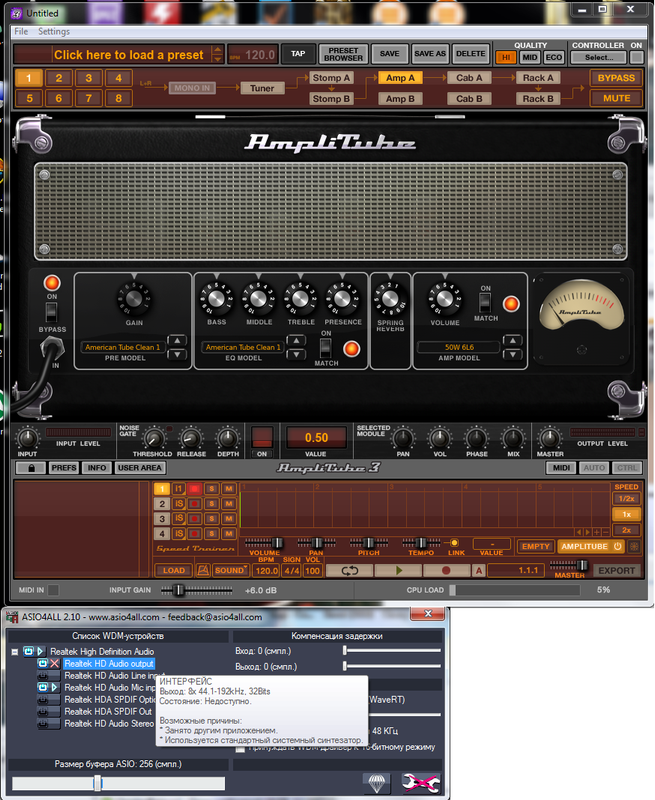The image size is (655, 800).
Task: Toggle the 16-bit WDM driver checkbox in ASIO4ALL
Action: pos(240,747)
